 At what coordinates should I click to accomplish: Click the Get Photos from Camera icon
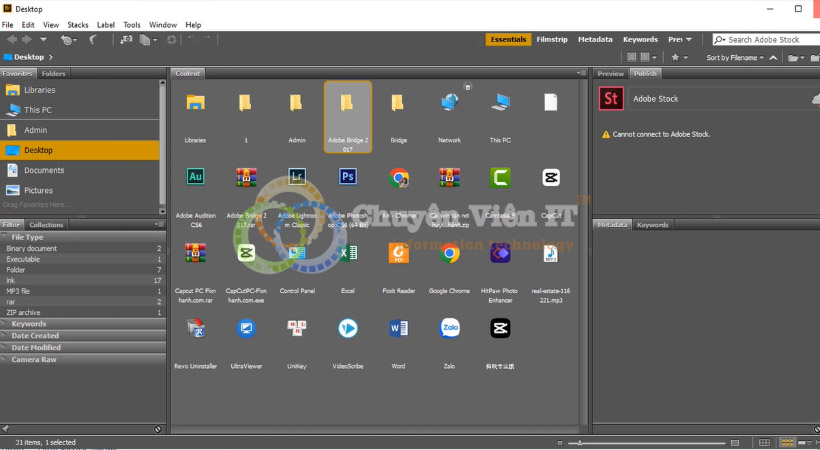pyautogui.click(x=126, y=40)
